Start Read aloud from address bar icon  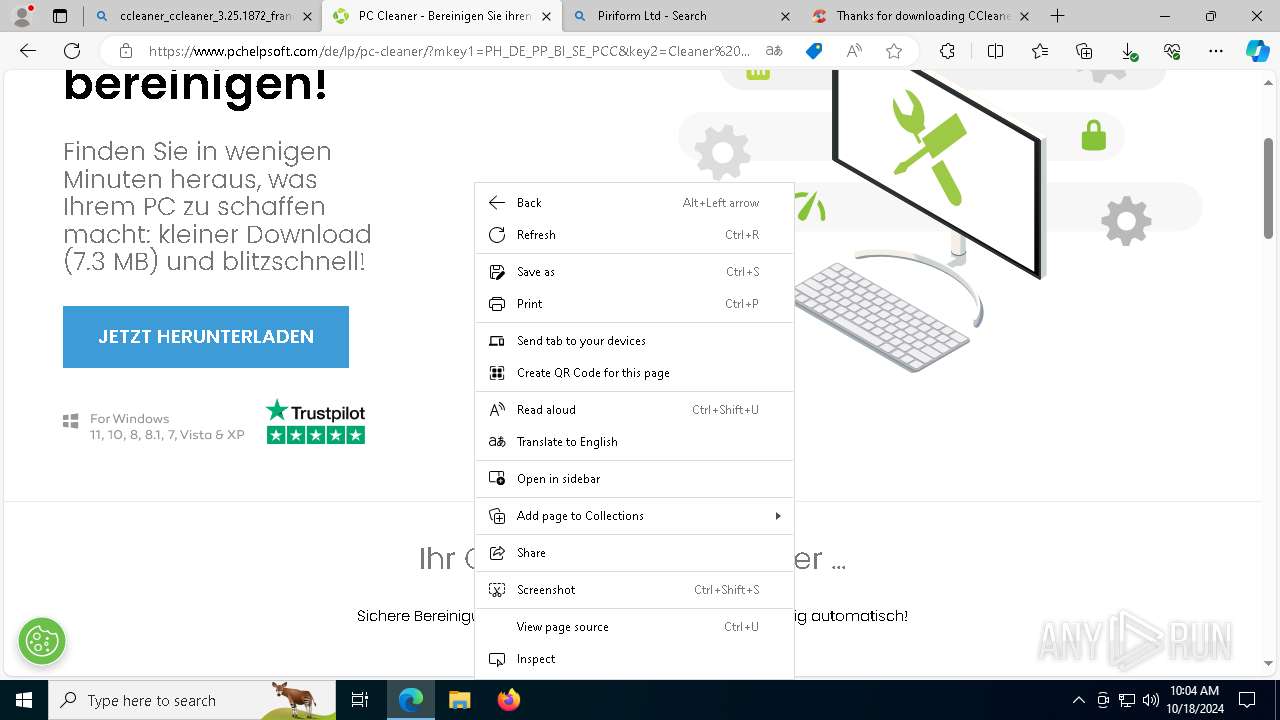tap(854, 51)
